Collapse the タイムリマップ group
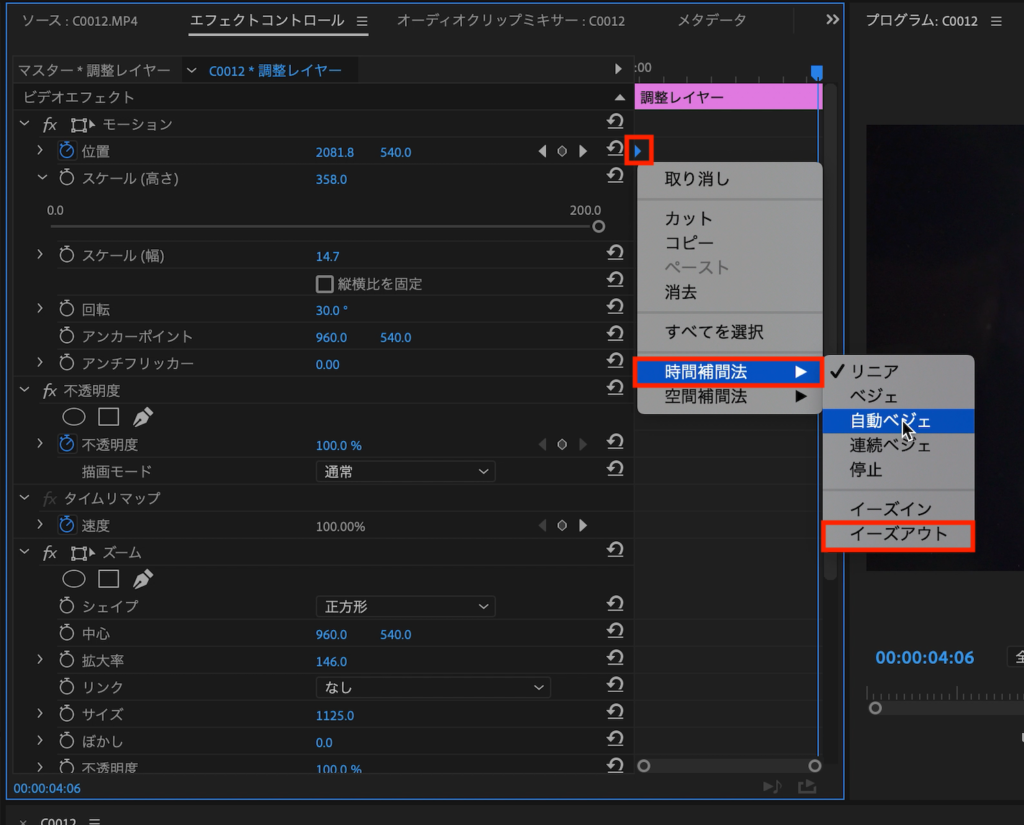The image size is (1024, 825). 25,498
